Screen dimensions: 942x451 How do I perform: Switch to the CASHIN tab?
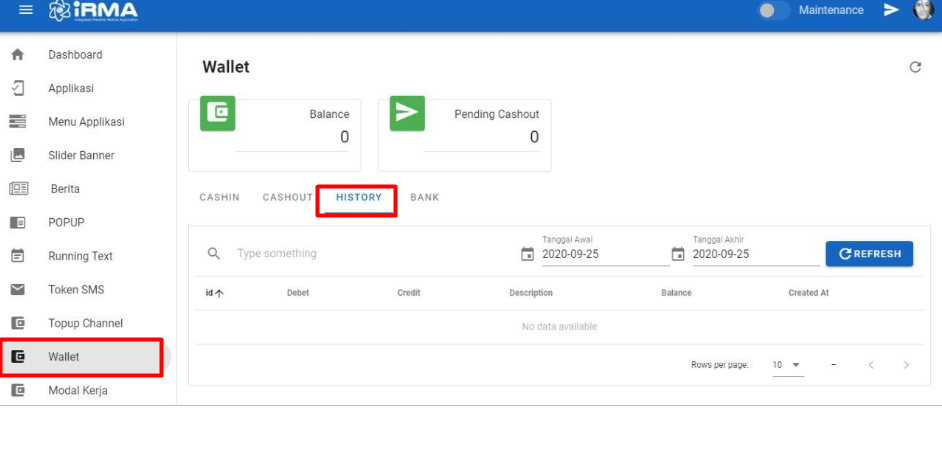click(219, 198)
